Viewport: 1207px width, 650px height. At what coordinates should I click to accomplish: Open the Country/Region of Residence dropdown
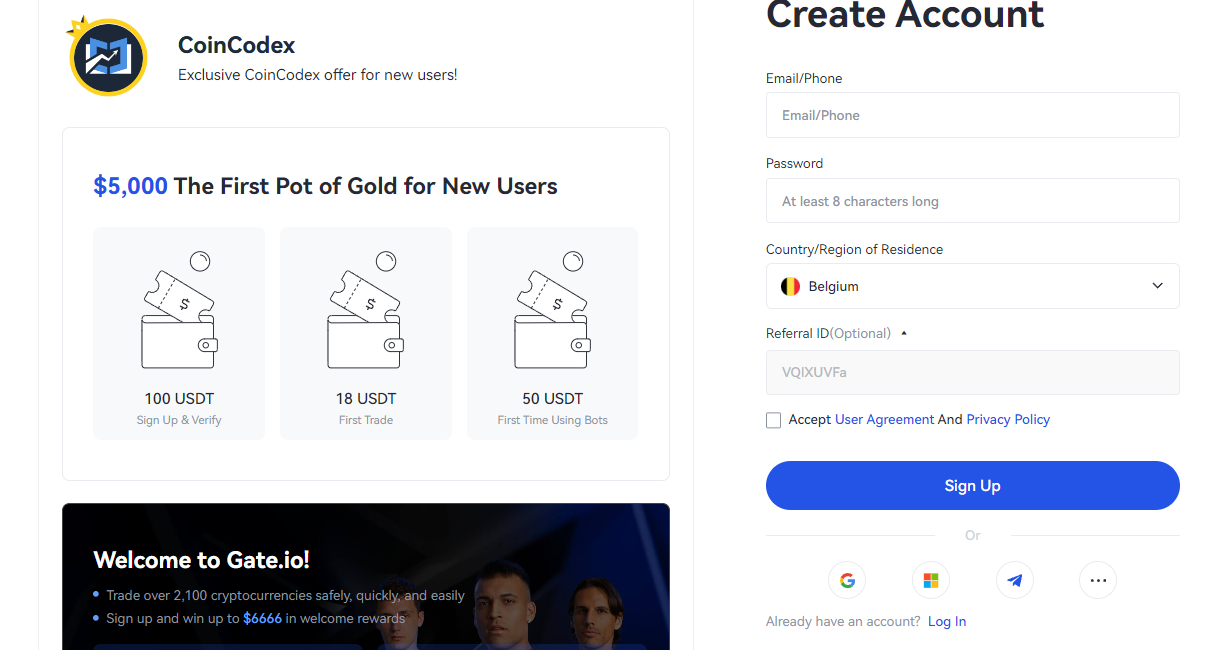(1157, 286)
